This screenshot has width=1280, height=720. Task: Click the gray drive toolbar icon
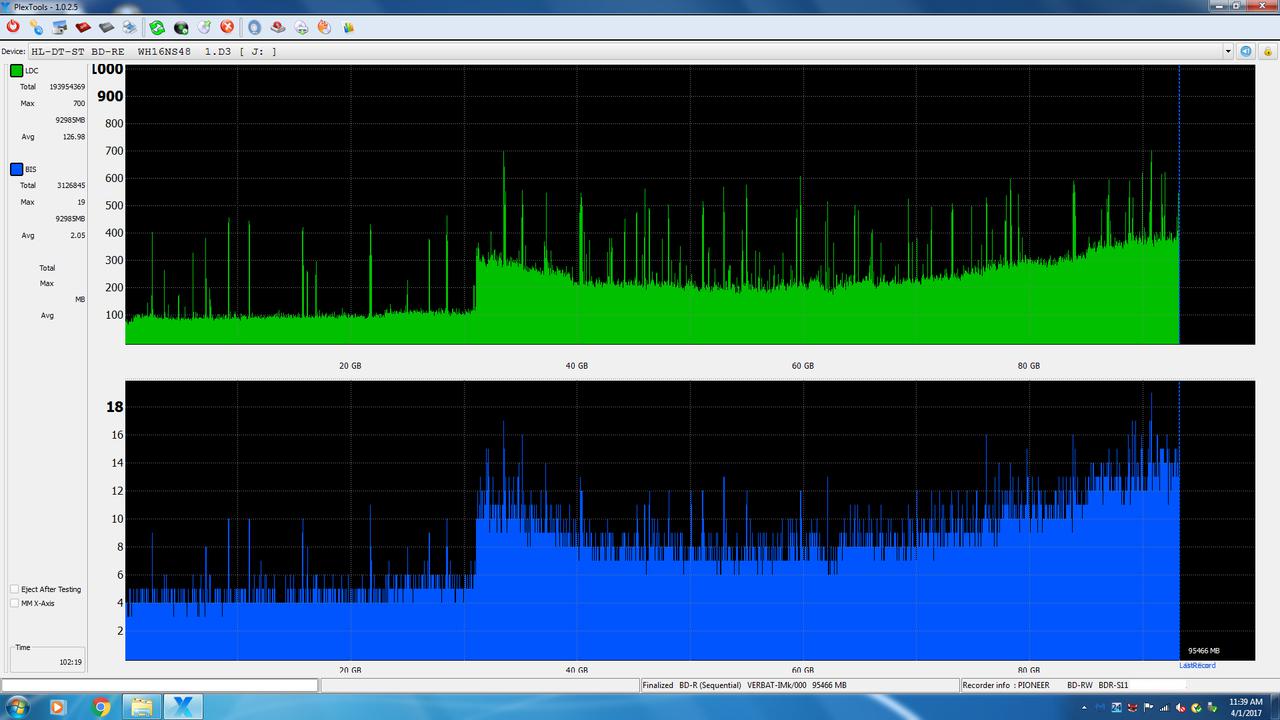pyautogui.click(x=106, y=27)
